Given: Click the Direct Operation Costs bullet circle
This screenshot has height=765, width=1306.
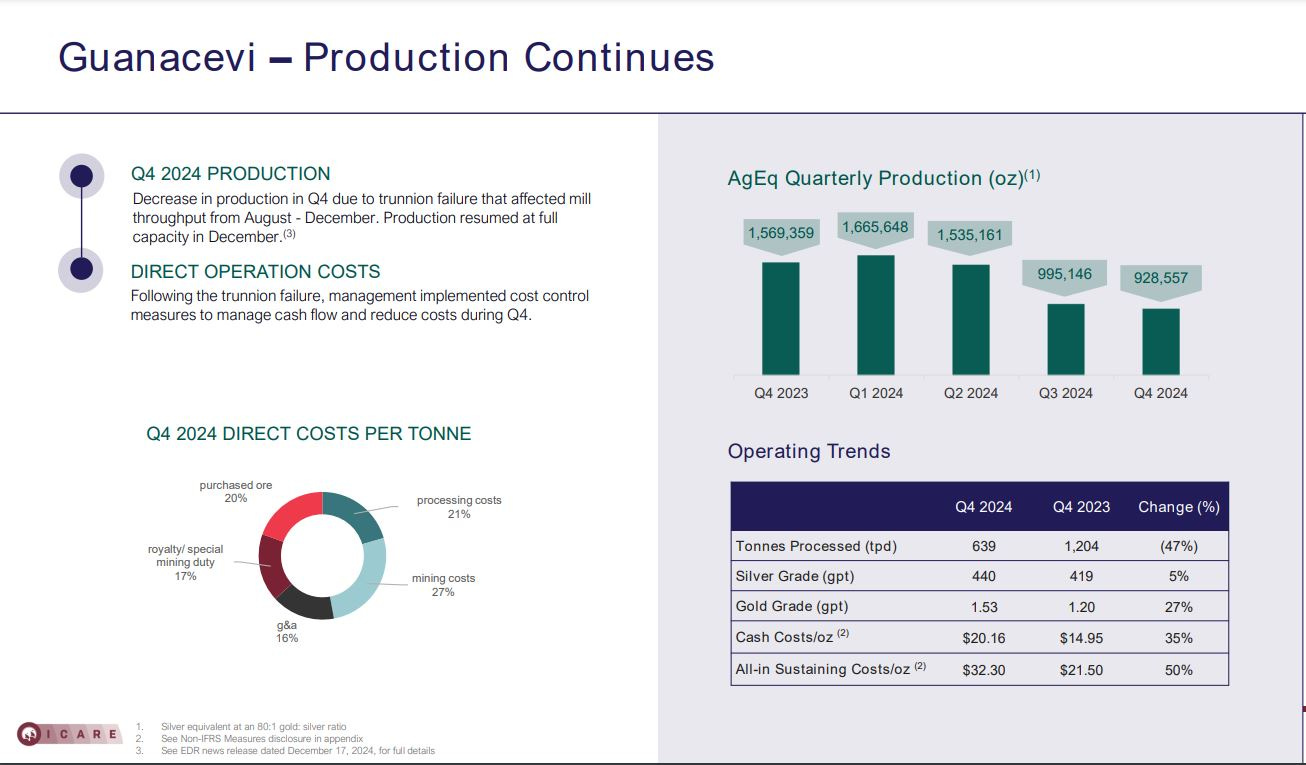Looking at the screenshot, I should tap(82, 269).
